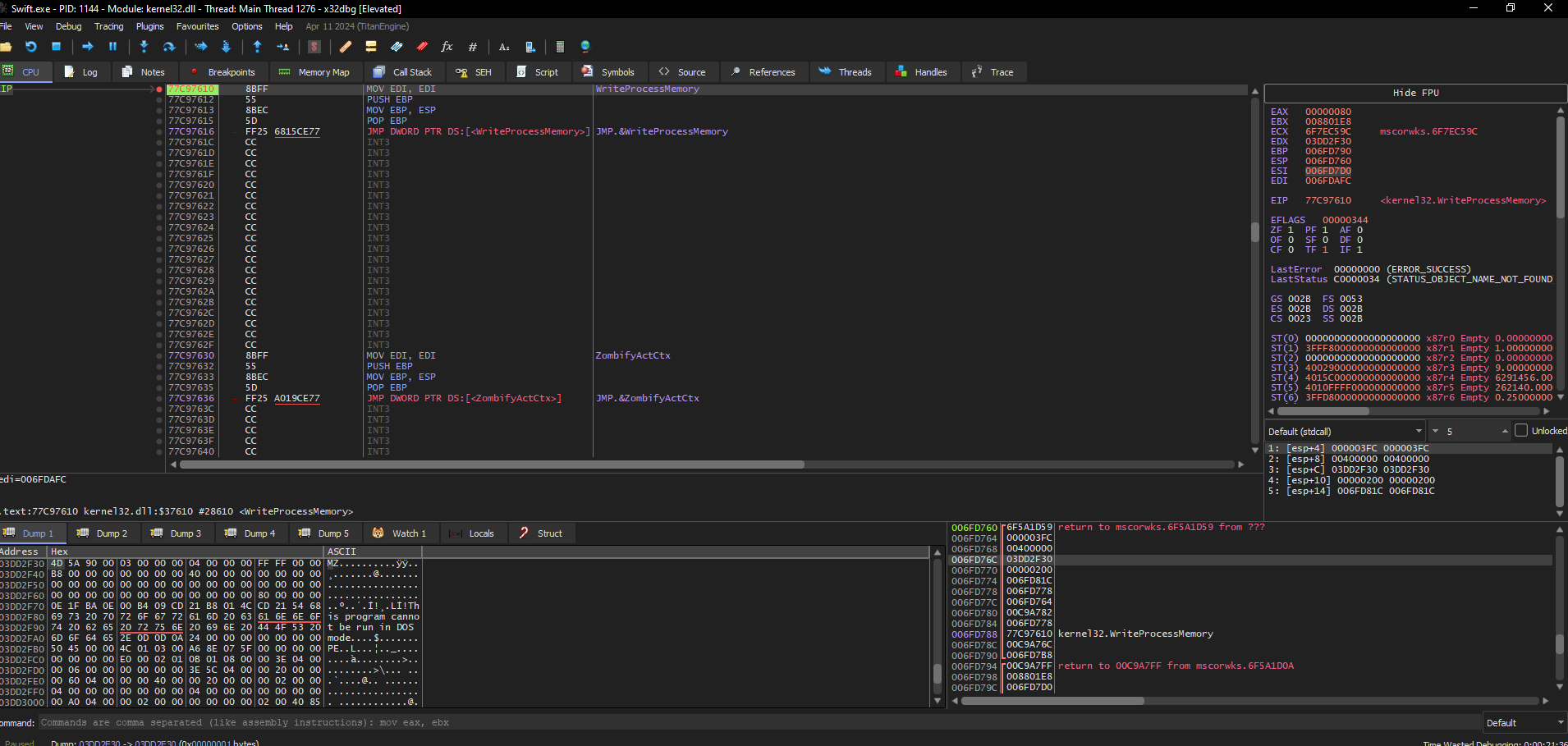The height and width of the screenshot is (746, 1568).
Task: Open the command type Default dropdown
Action: click(x=1524, y=723)
